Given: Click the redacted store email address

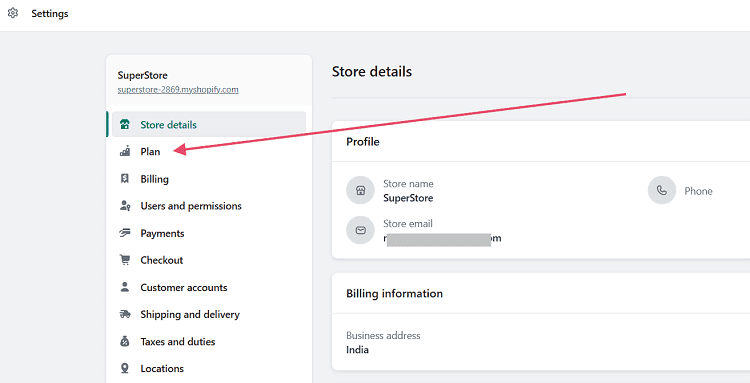Looking at the screenshot, I should coord(442,238).
